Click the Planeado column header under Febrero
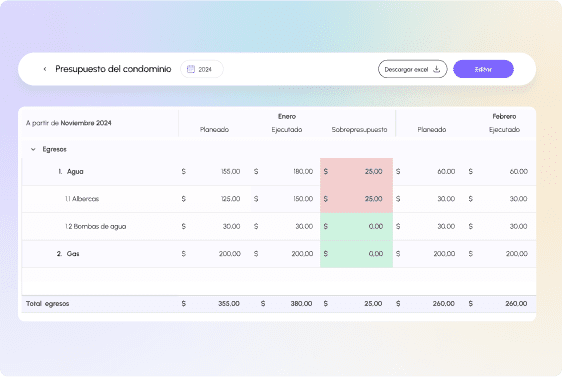The image size is (562, 377). pyautogui.click(x=432, y=130)
